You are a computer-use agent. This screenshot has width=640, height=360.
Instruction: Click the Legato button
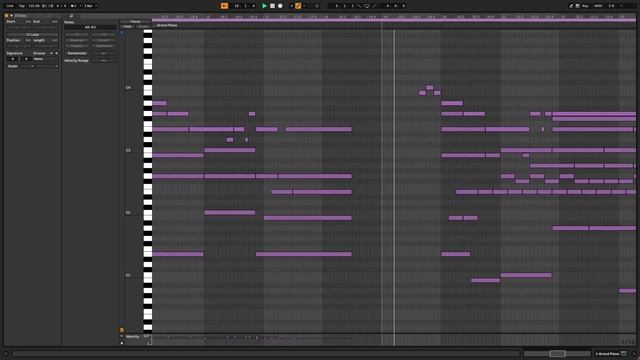(x=77, y=46)
